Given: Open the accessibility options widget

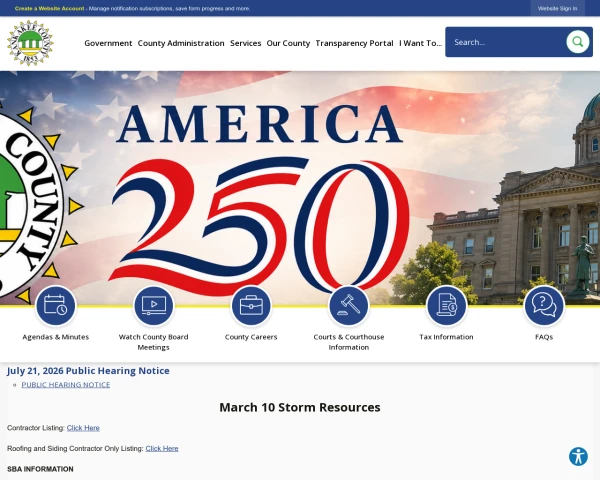Looking at the screenshot, I should pyautogui.click(x=578, y=456).
